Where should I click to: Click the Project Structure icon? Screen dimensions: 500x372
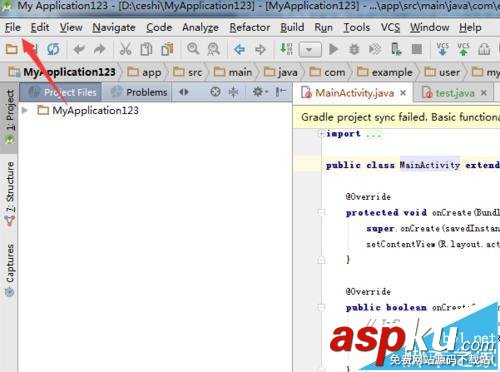pos(484,49)
